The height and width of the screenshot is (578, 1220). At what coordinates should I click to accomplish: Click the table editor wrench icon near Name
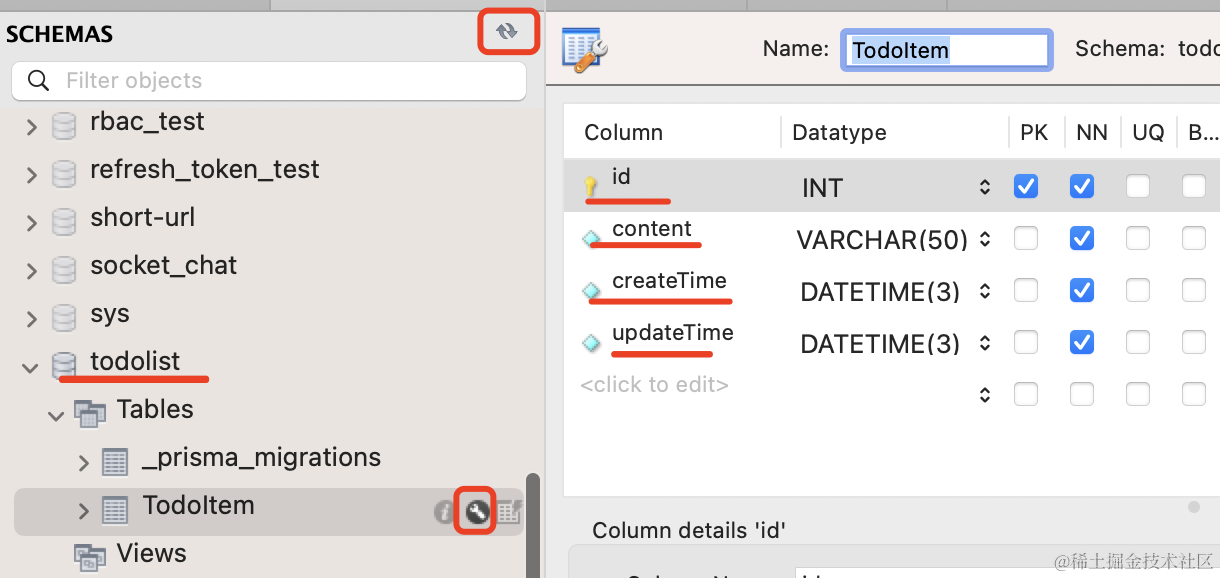(x=585, y=49)
